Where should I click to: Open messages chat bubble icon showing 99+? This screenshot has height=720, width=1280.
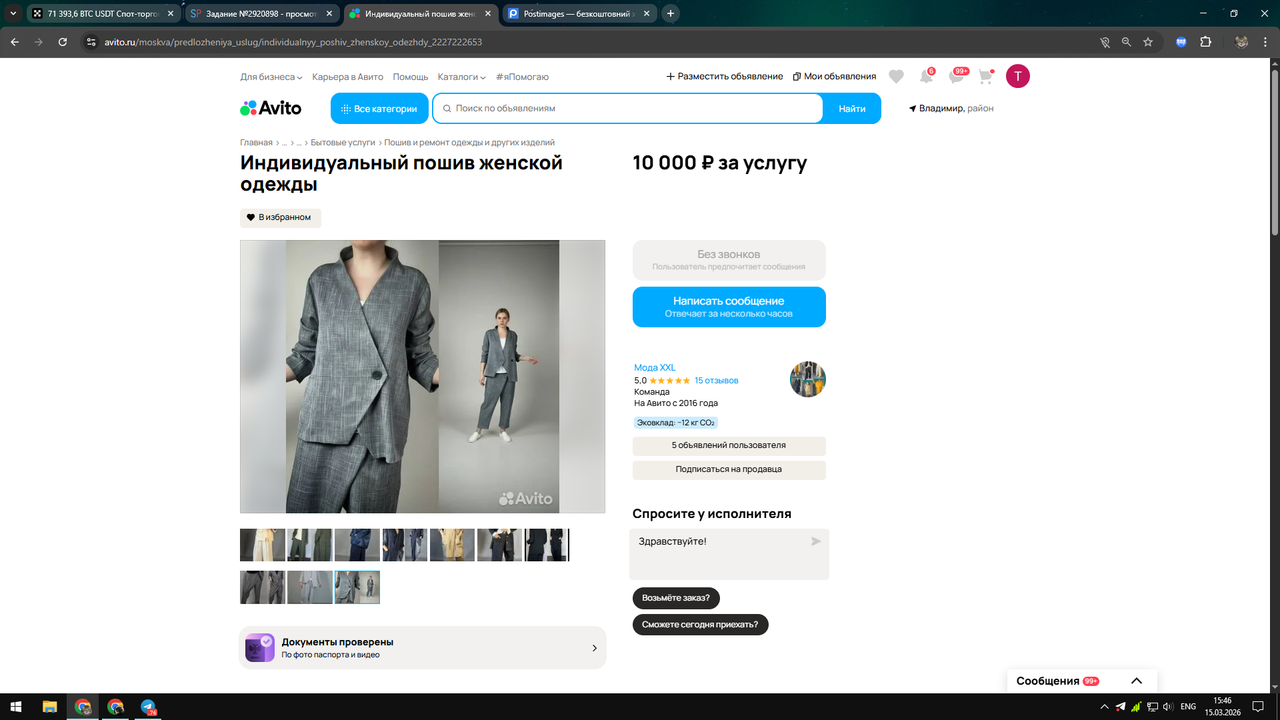click(956, 76)
